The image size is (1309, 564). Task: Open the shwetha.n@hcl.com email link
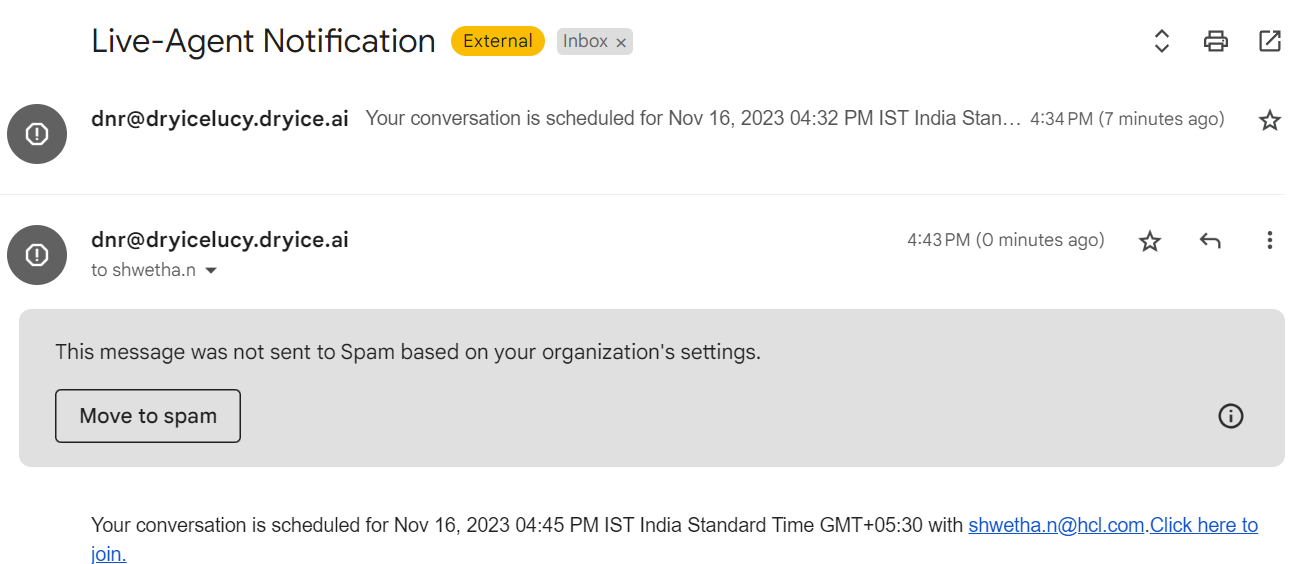tap(1056, 525)
